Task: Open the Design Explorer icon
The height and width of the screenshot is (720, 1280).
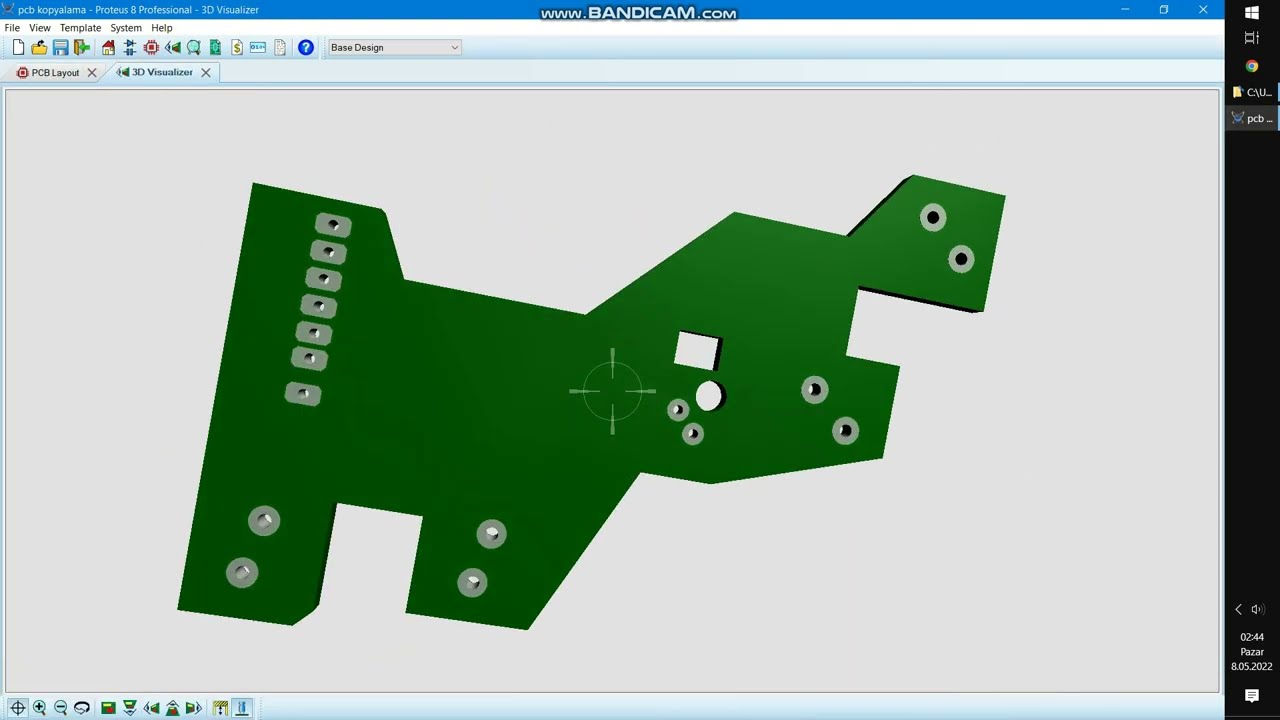Action: tap(215, 47)
